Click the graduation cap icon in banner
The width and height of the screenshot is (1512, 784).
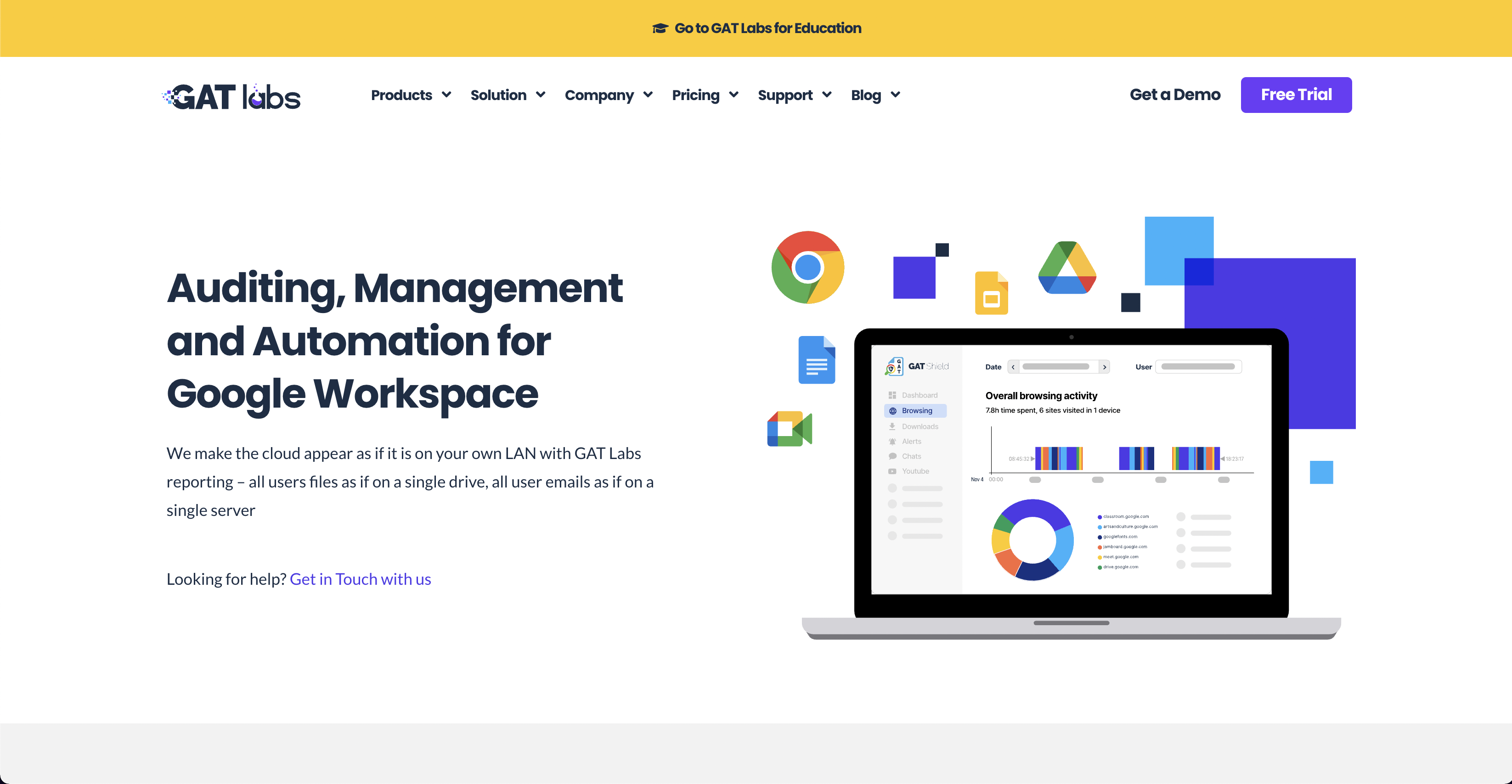[x=660, y=28]
